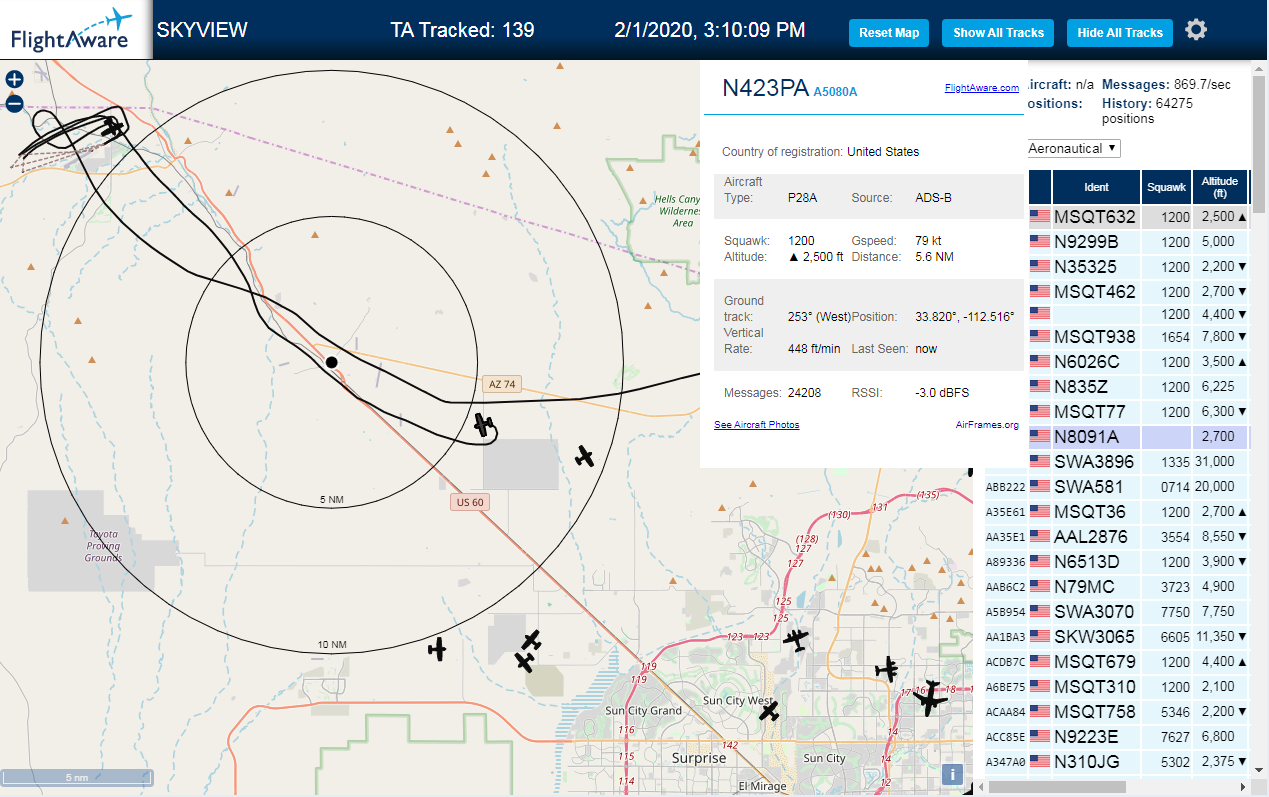
Task: Select aircraft icon on the looping track beside zoom buttons
Action: (112, 126)
